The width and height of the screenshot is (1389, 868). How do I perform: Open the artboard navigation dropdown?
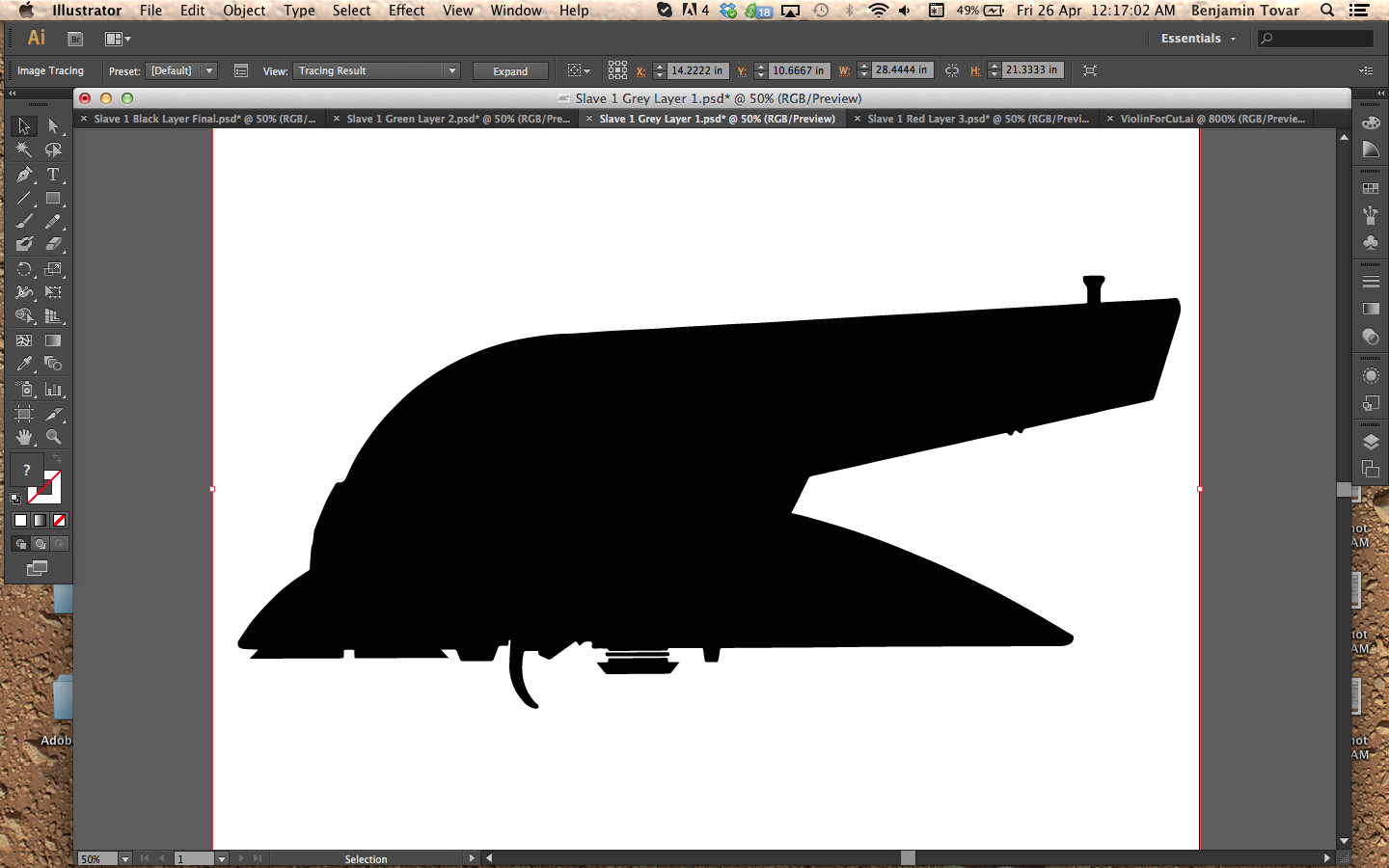(221, 858)
